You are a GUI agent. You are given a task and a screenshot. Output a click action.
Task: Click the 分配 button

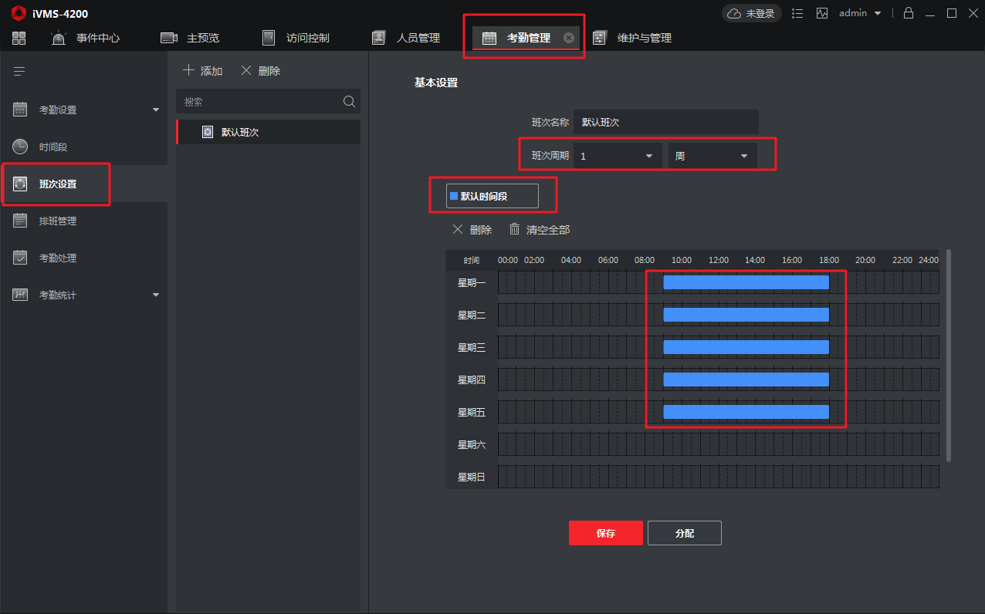684,533
